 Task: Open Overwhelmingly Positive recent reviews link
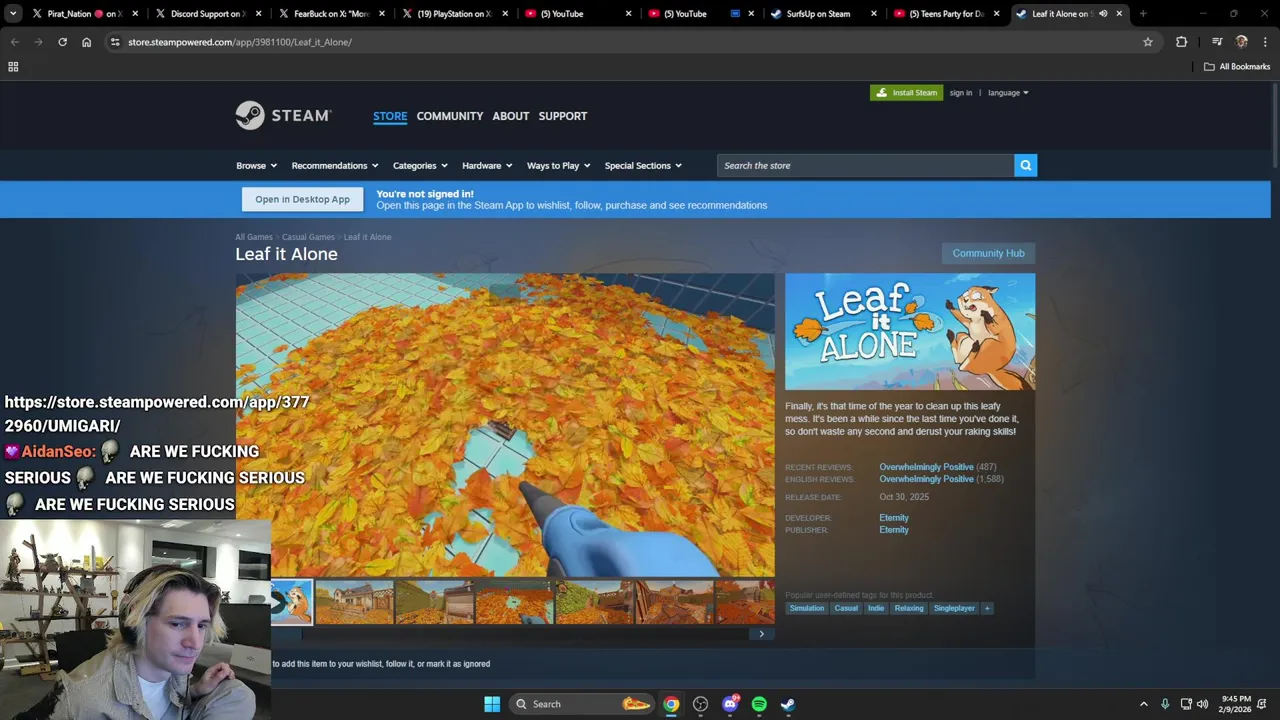tap(926, 467)
